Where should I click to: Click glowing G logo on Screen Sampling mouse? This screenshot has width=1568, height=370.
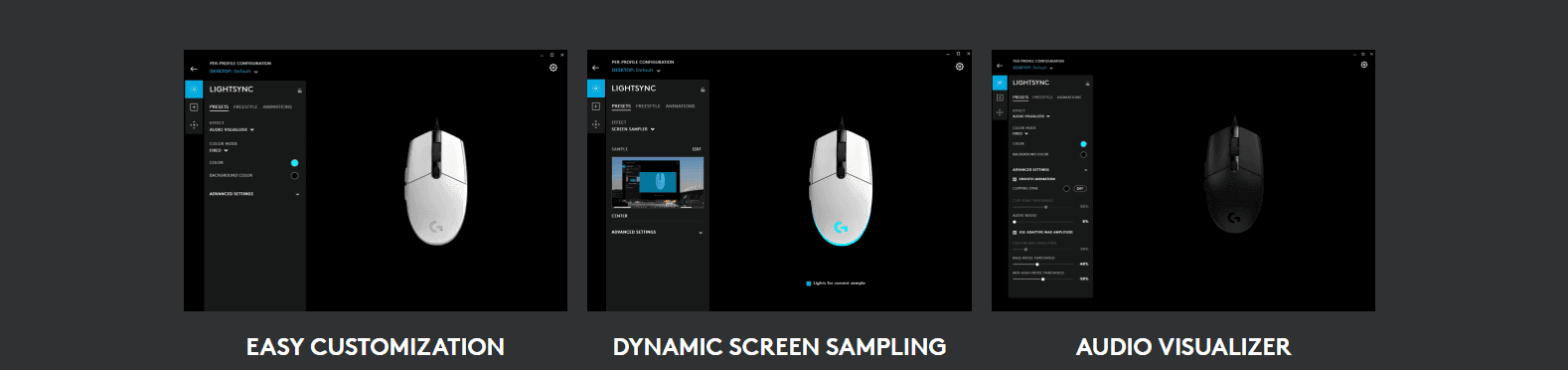[841, 227]
